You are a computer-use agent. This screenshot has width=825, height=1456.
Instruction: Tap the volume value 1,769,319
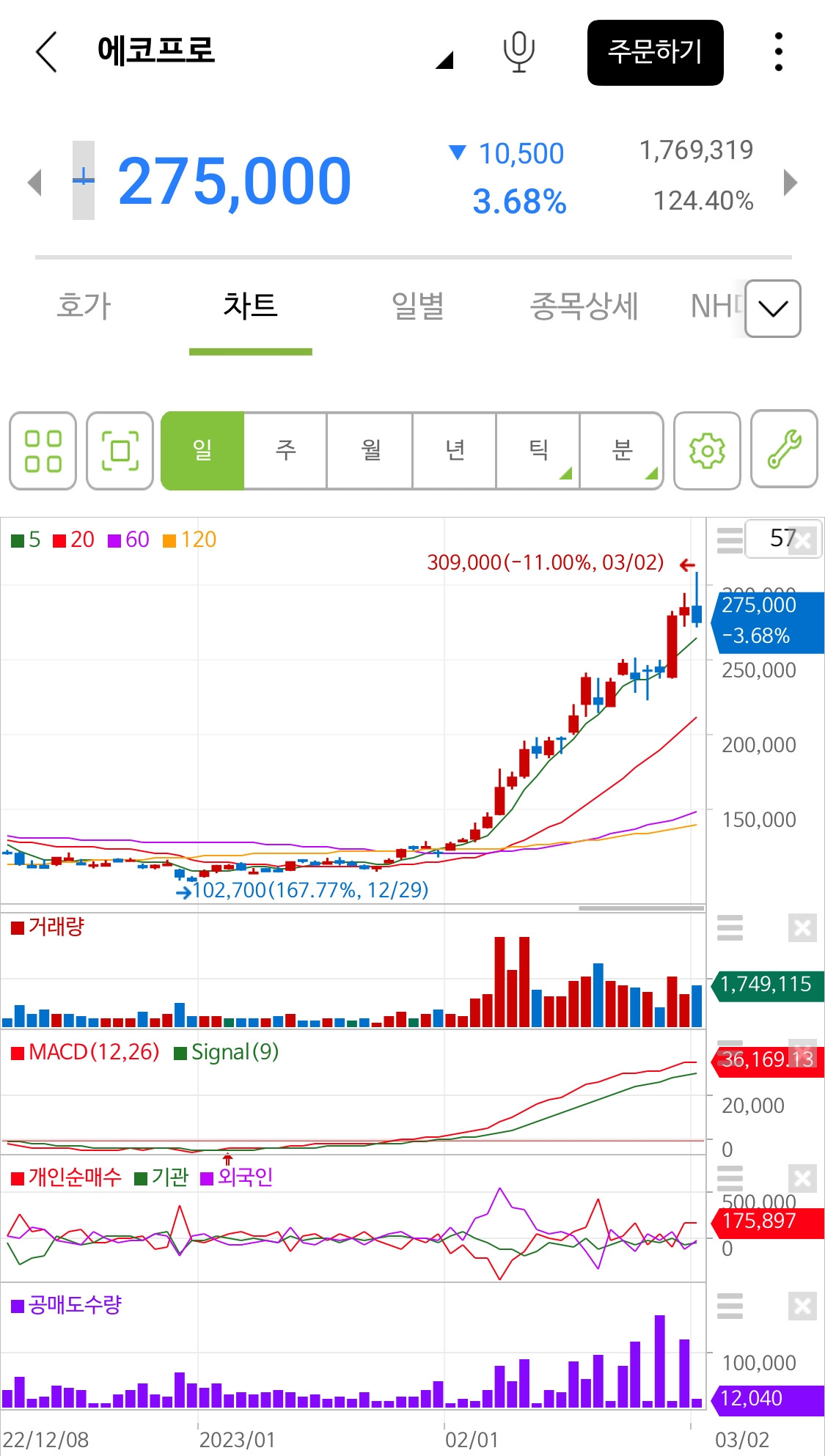(696, 150)
